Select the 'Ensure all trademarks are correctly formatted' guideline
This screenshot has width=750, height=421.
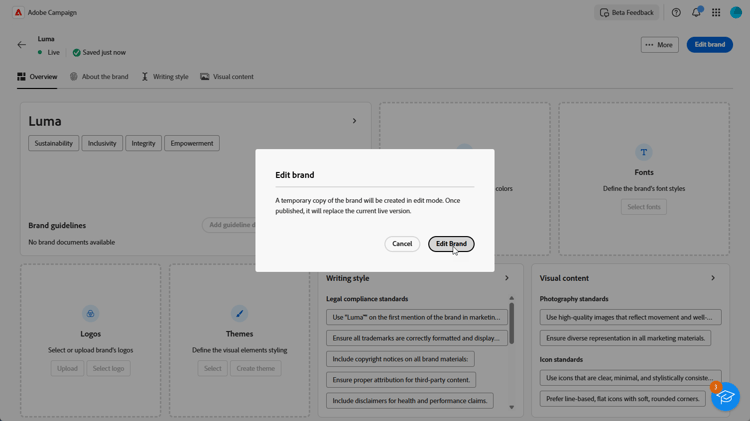[x=417, y=338]
